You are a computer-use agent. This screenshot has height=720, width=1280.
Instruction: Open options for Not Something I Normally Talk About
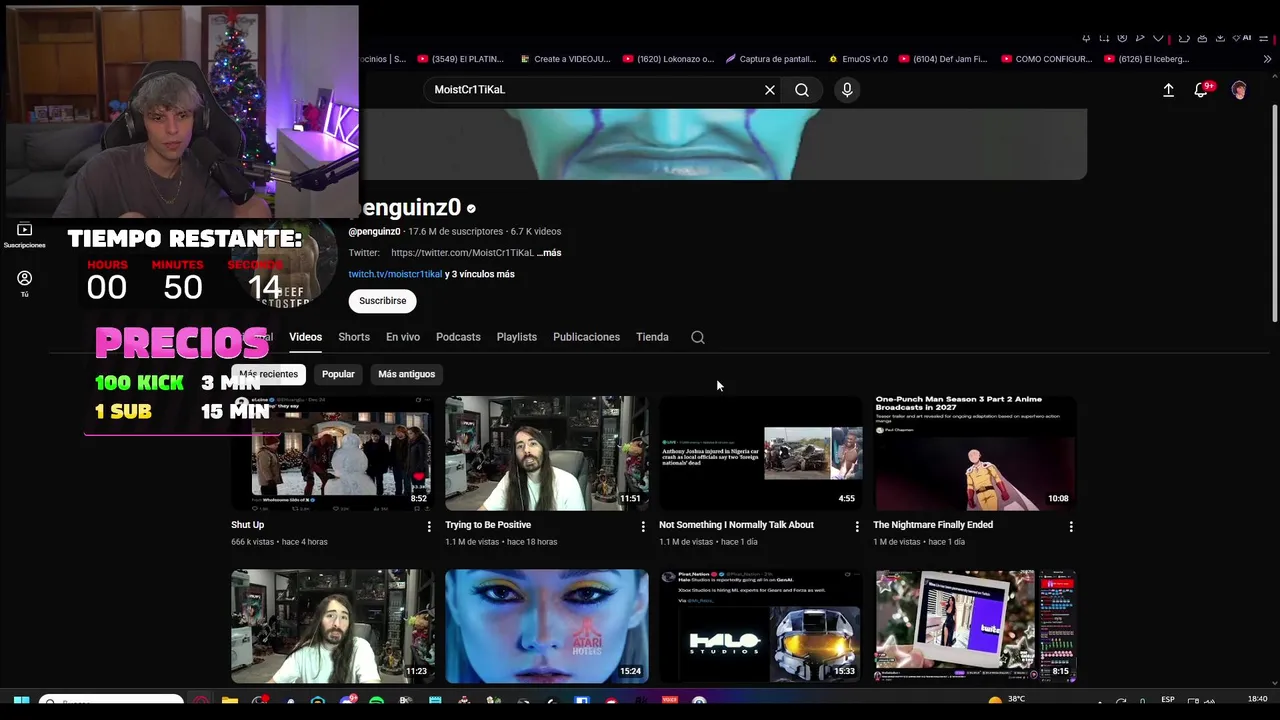857,526
